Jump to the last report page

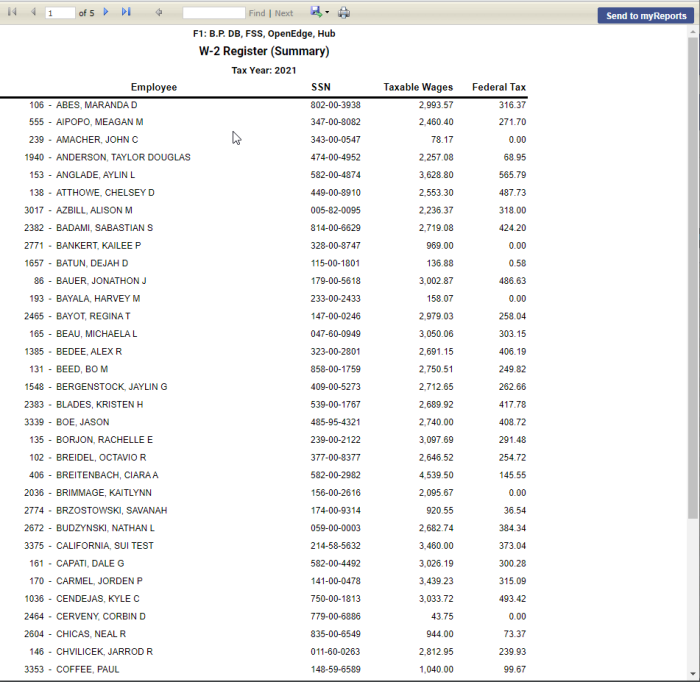(126, 13)
